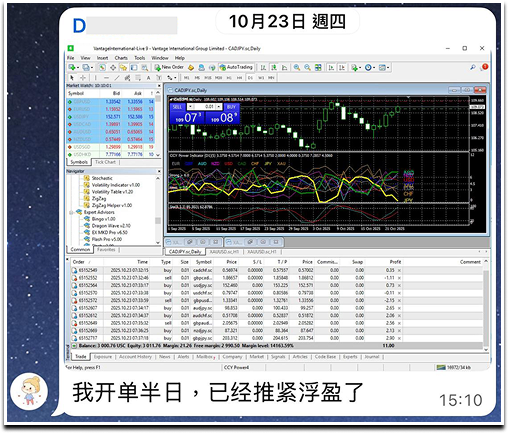508x433 pixels.
Task: Switch chart to D1 timeframe
Action: 250,78
